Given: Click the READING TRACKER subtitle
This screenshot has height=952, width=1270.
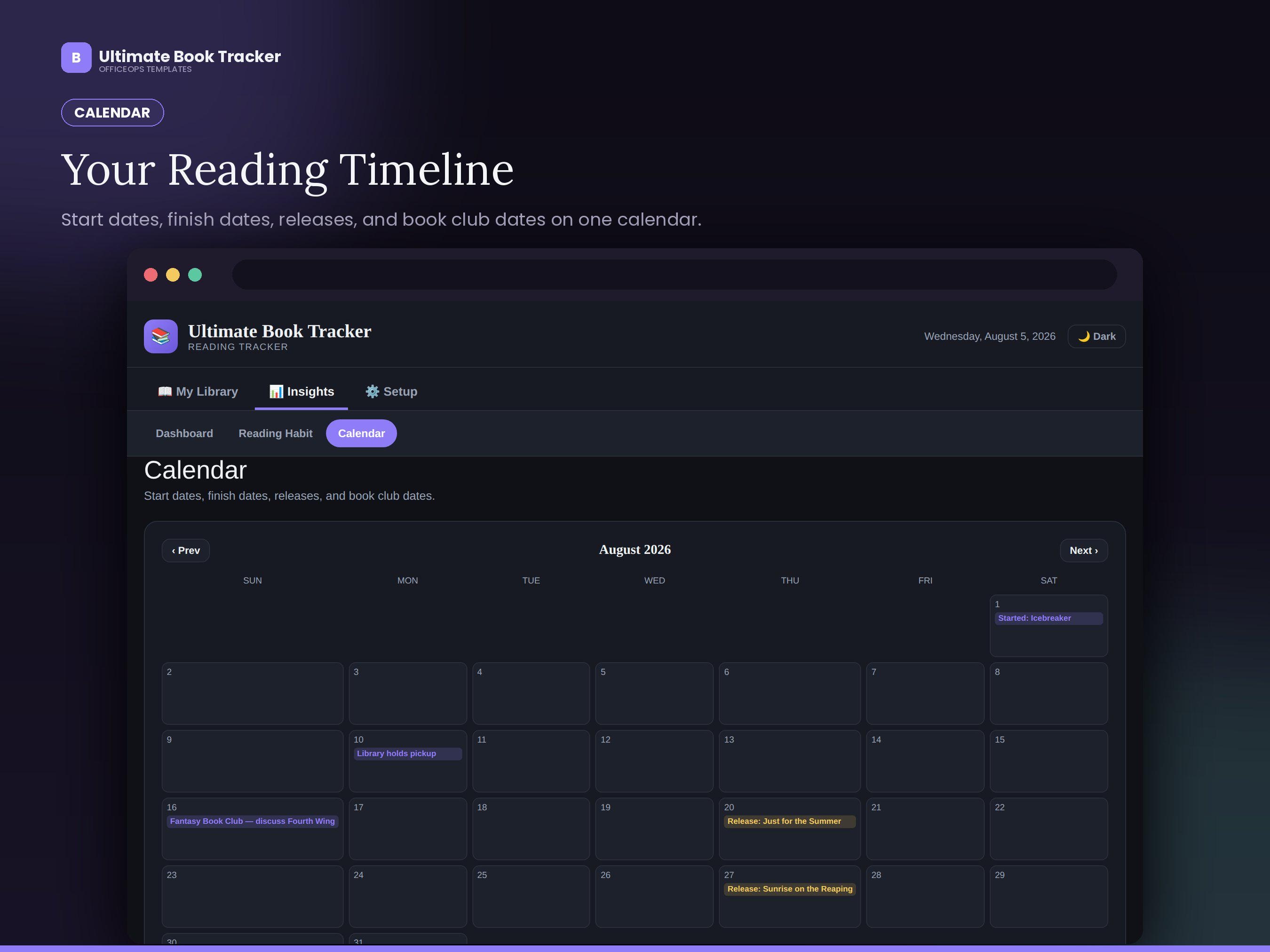Looking at the screenshot, I should tap(238, 346).
